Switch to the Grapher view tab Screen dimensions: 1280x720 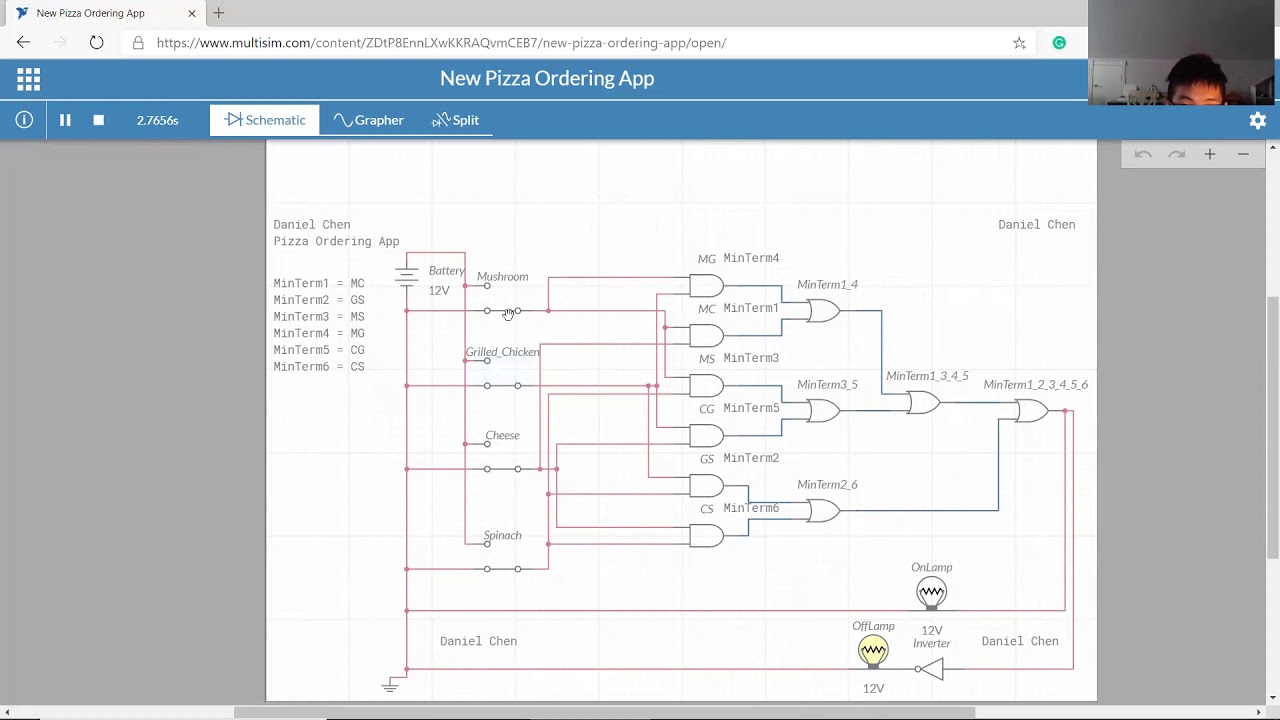coord(369,120)
